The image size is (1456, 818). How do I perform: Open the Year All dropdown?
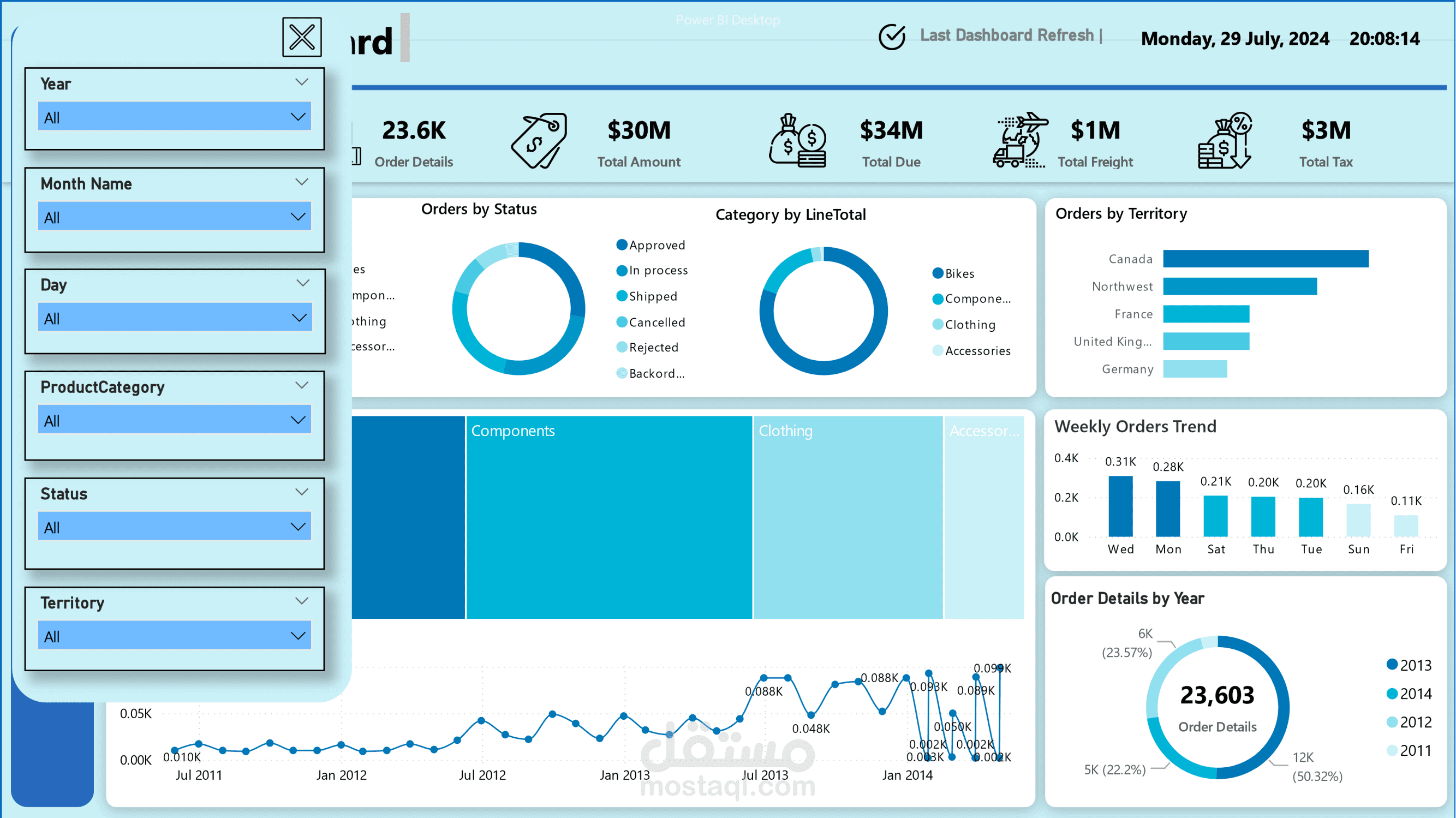tap(175, 117)
